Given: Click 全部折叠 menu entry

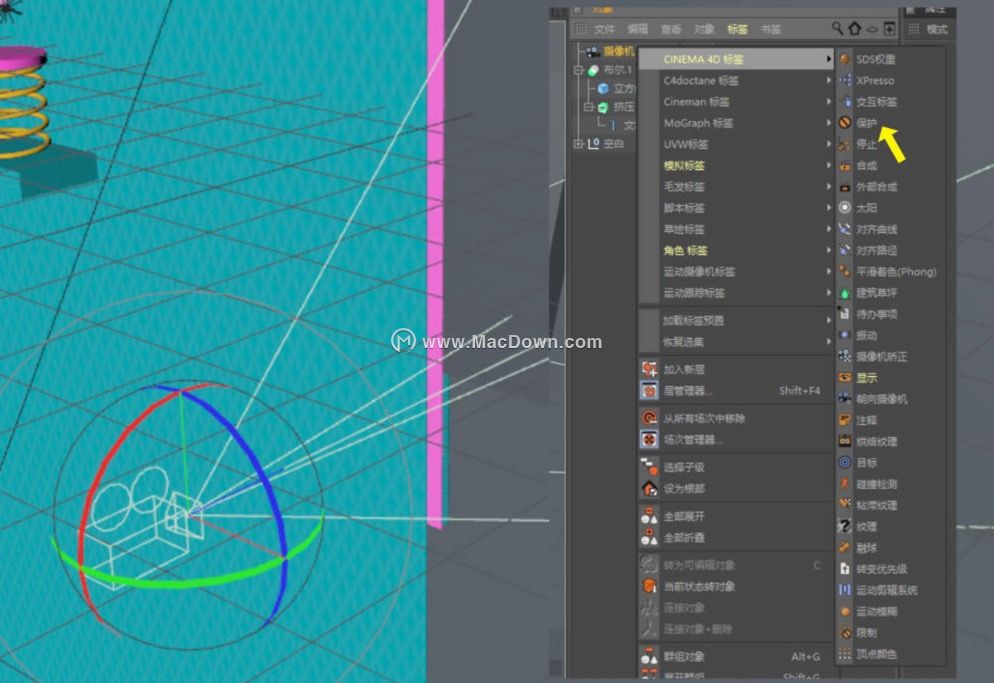Looking at the screenshot, I should (x=736, y=538).
